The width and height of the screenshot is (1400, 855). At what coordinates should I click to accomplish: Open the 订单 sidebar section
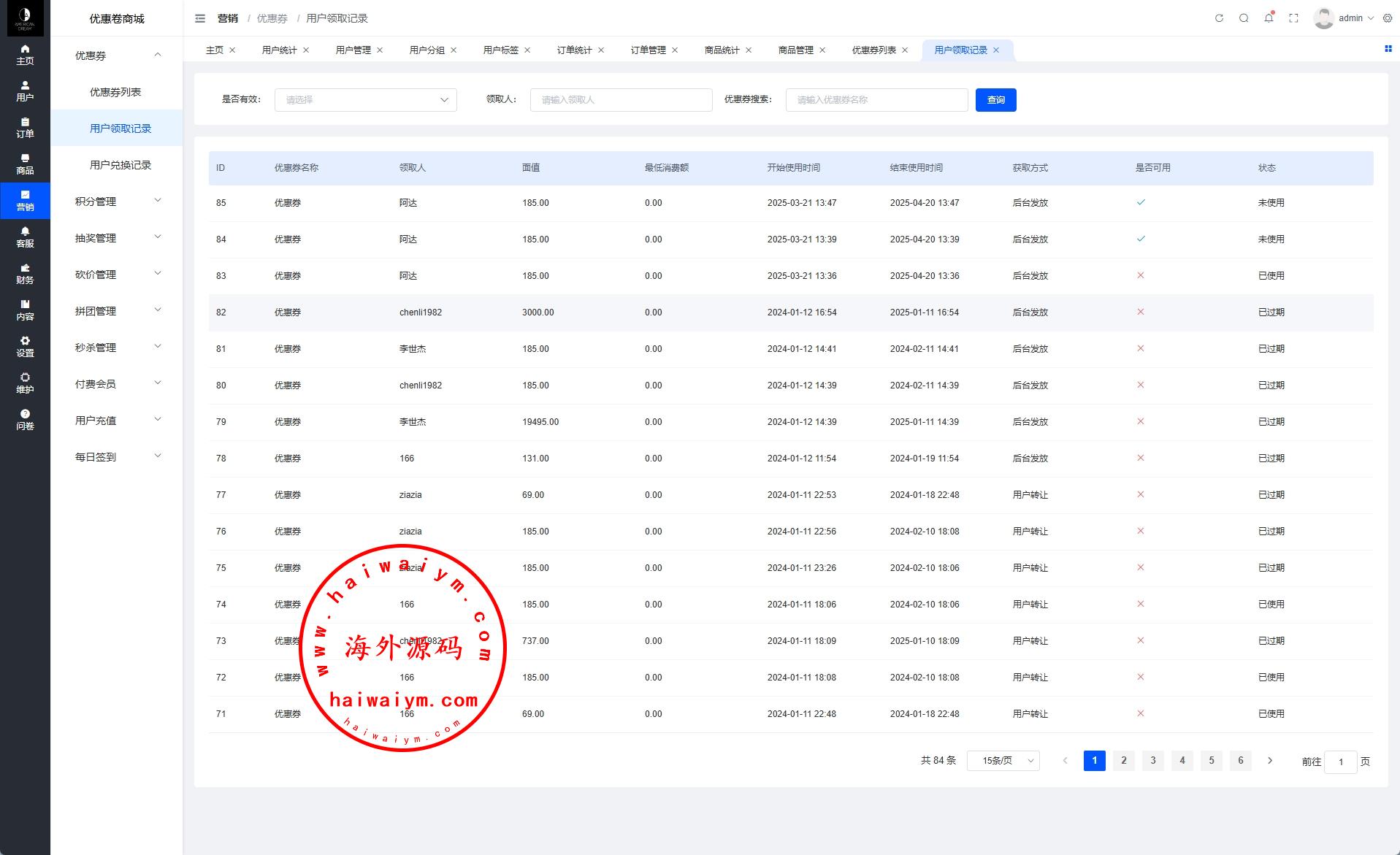(25, 128)
